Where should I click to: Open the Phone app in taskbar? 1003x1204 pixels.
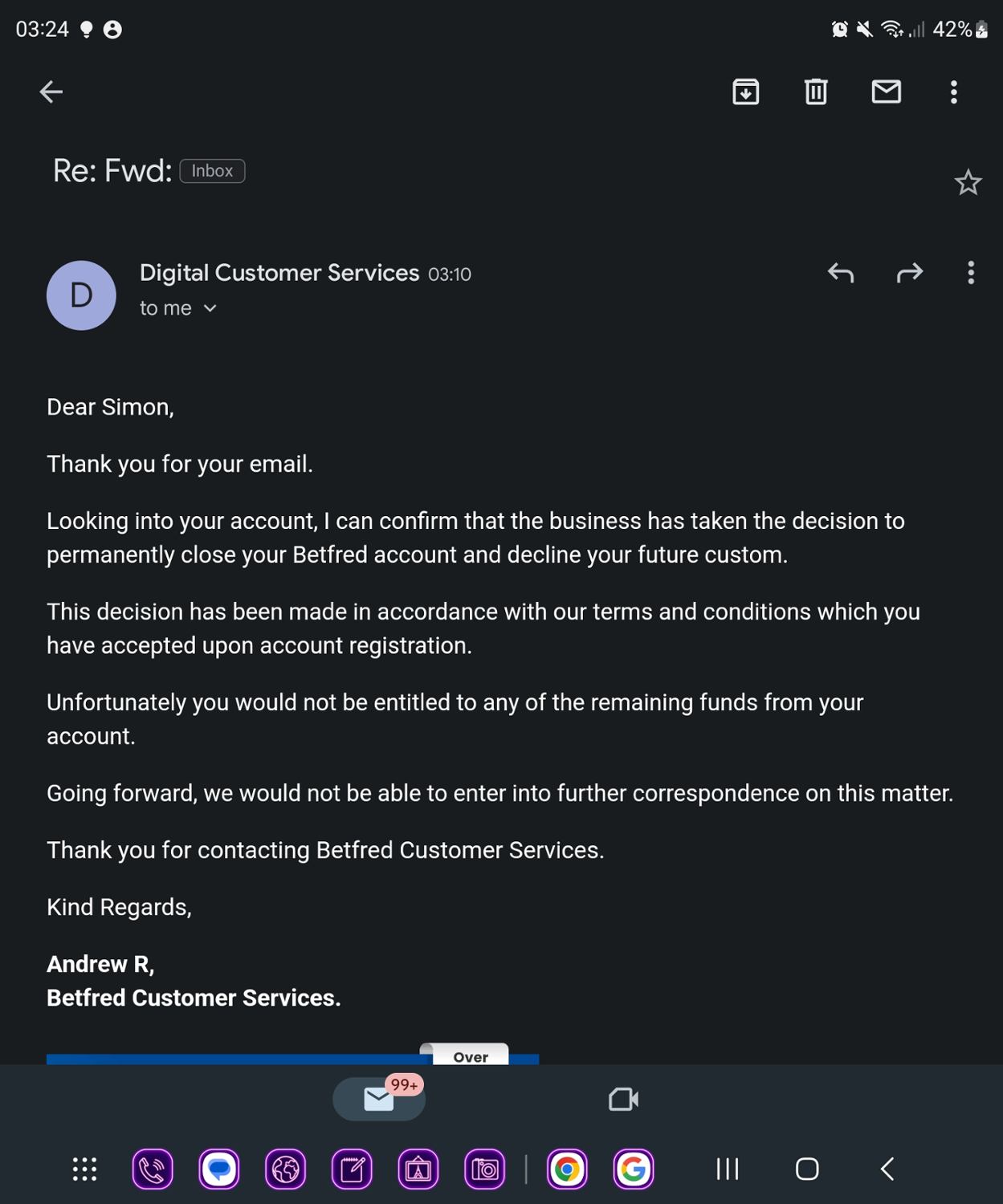coord(153,1169)
